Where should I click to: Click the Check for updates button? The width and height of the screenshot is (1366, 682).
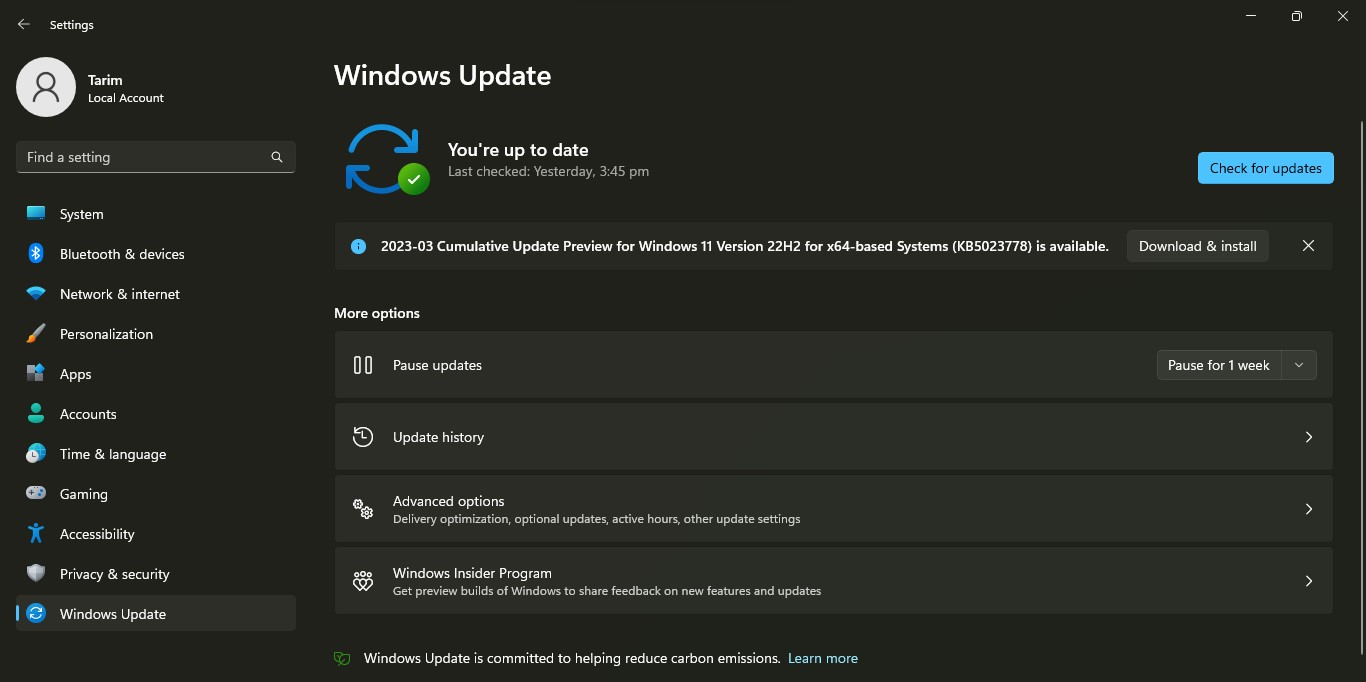(1265, 168)
